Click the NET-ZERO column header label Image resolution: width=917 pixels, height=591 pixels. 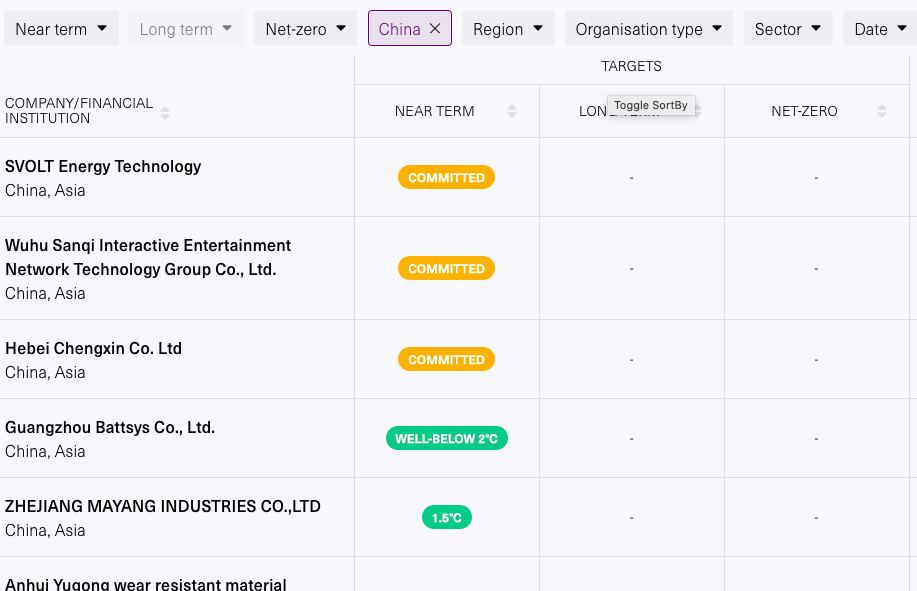(x=804, y=111)
